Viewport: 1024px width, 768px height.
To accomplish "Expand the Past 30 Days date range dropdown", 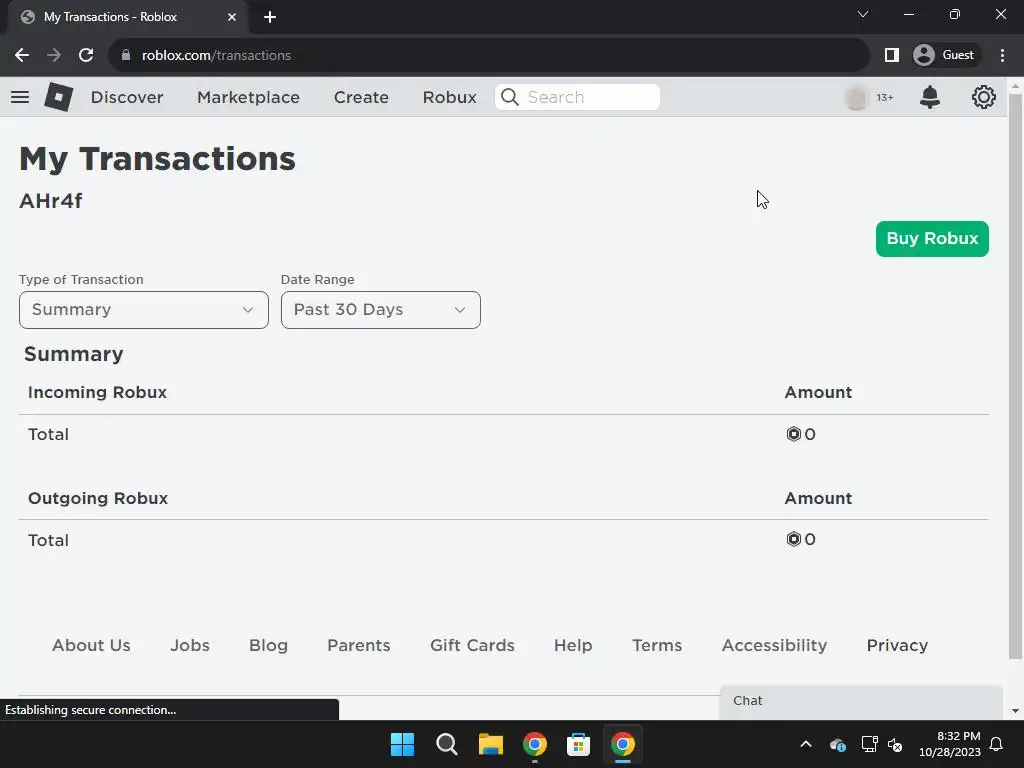I will 381,310.
